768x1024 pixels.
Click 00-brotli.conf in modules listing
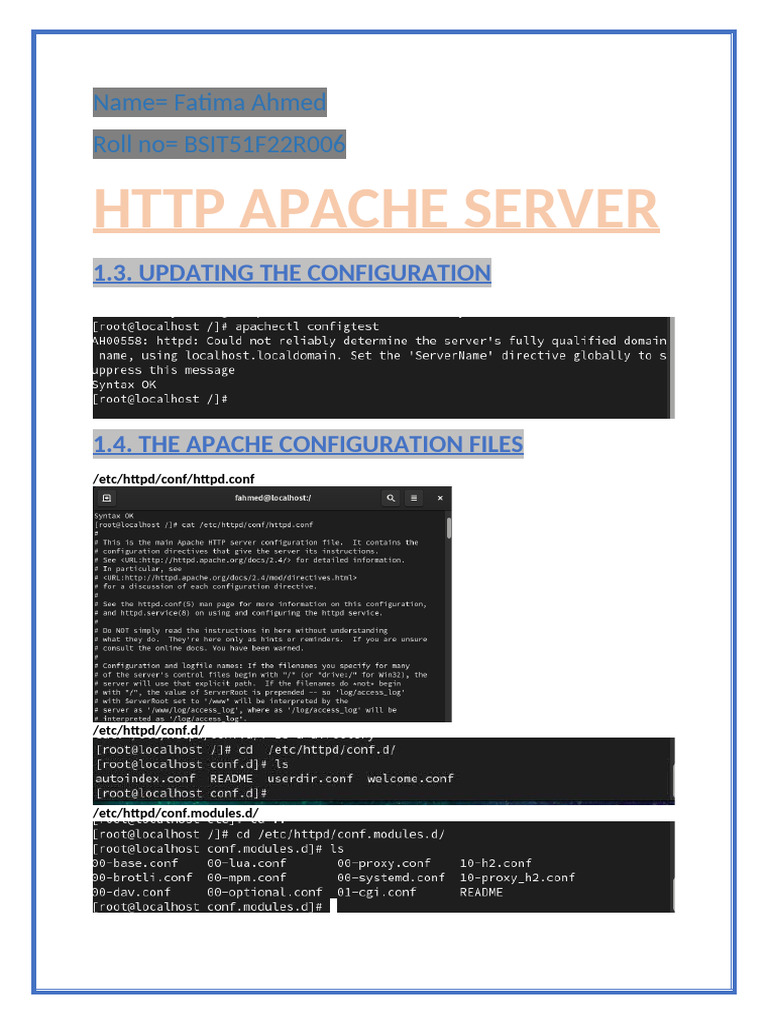tap(142, 878)
